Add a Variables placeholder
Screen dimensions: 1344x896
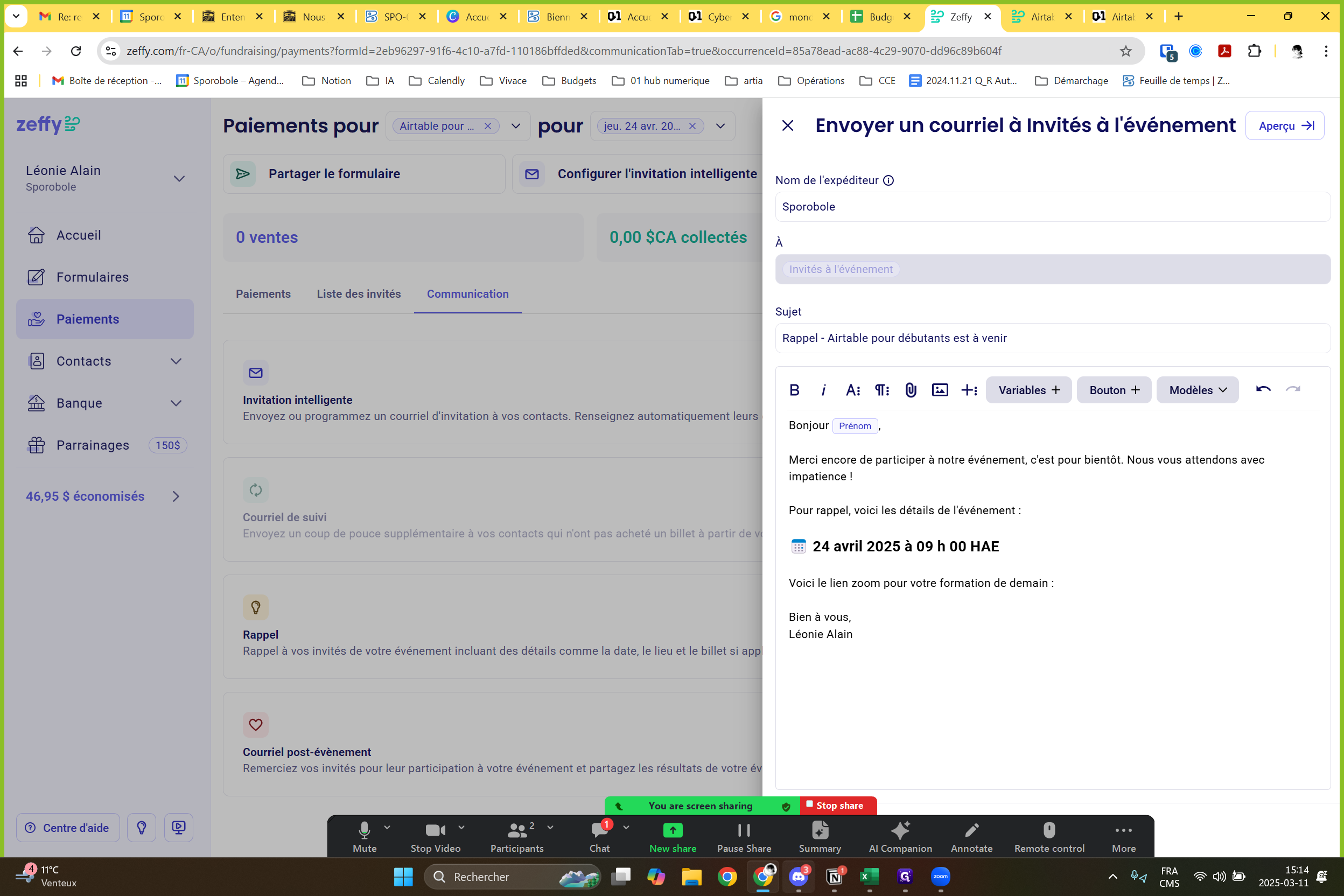1028,390
